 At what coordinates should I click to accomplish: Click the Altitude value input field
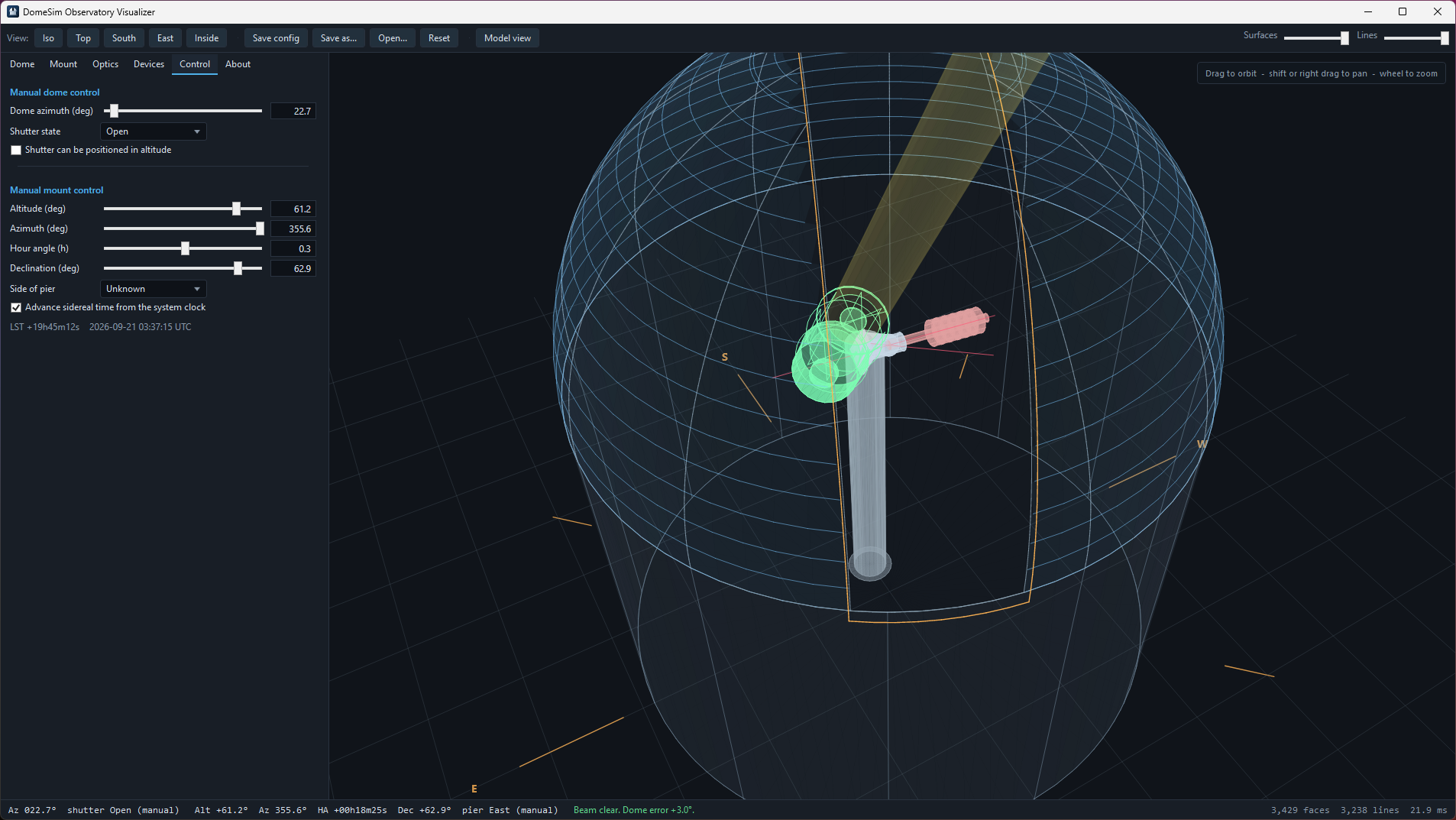[x=293, y=209]
